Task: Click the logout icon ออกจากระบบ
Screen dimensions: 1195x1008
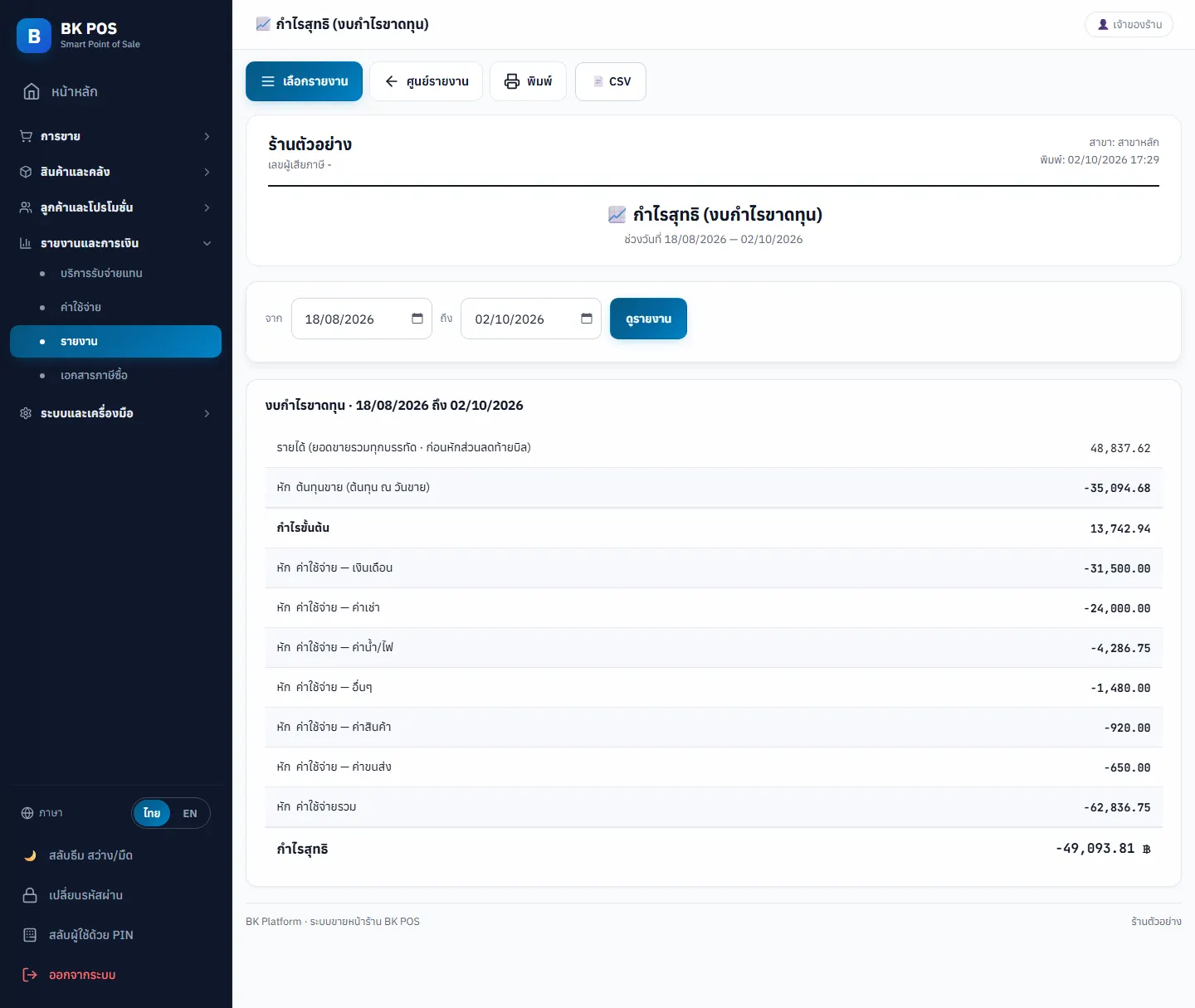Action: pos(30,975)
